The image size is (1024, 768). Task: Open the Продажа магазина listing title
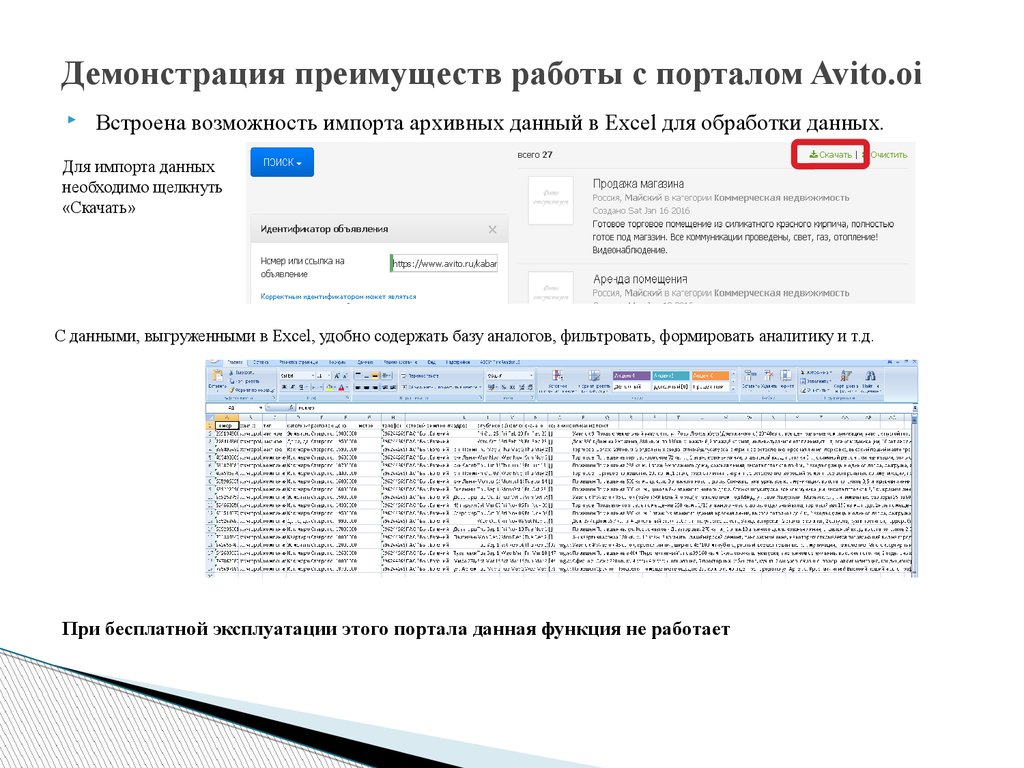click(x=638, y=184)
